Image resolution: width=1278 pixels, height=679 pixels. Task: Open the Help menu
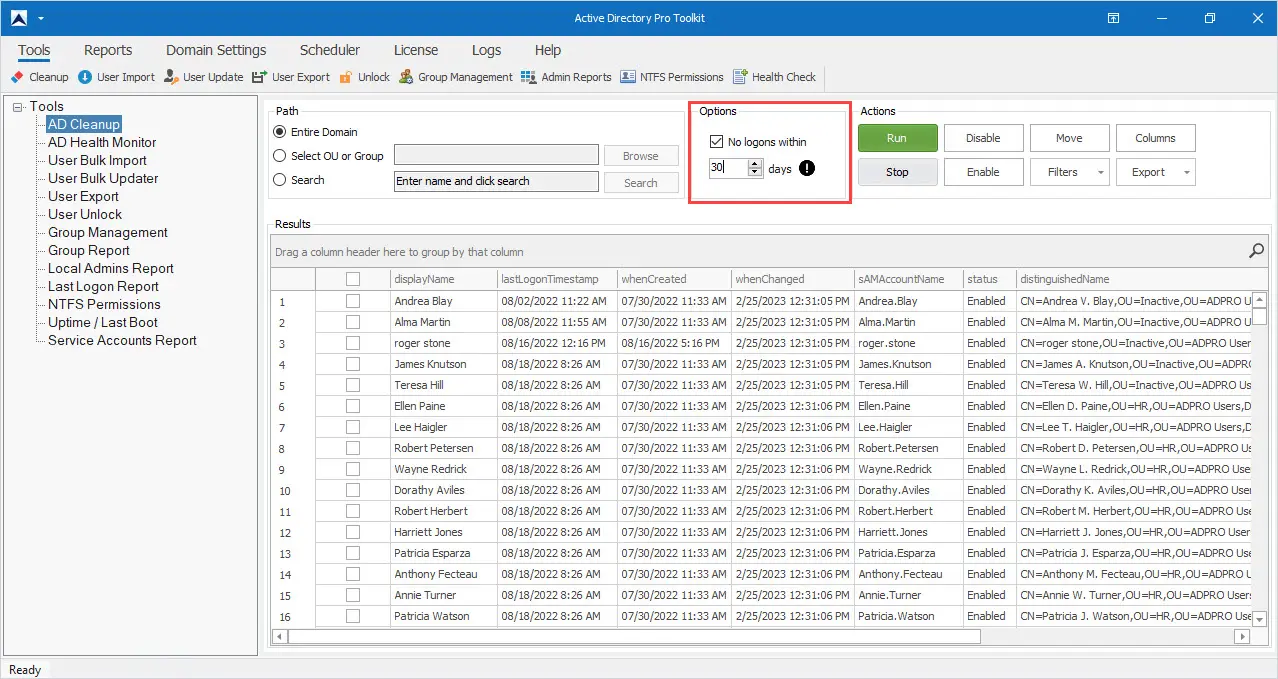tap(548, 50)
